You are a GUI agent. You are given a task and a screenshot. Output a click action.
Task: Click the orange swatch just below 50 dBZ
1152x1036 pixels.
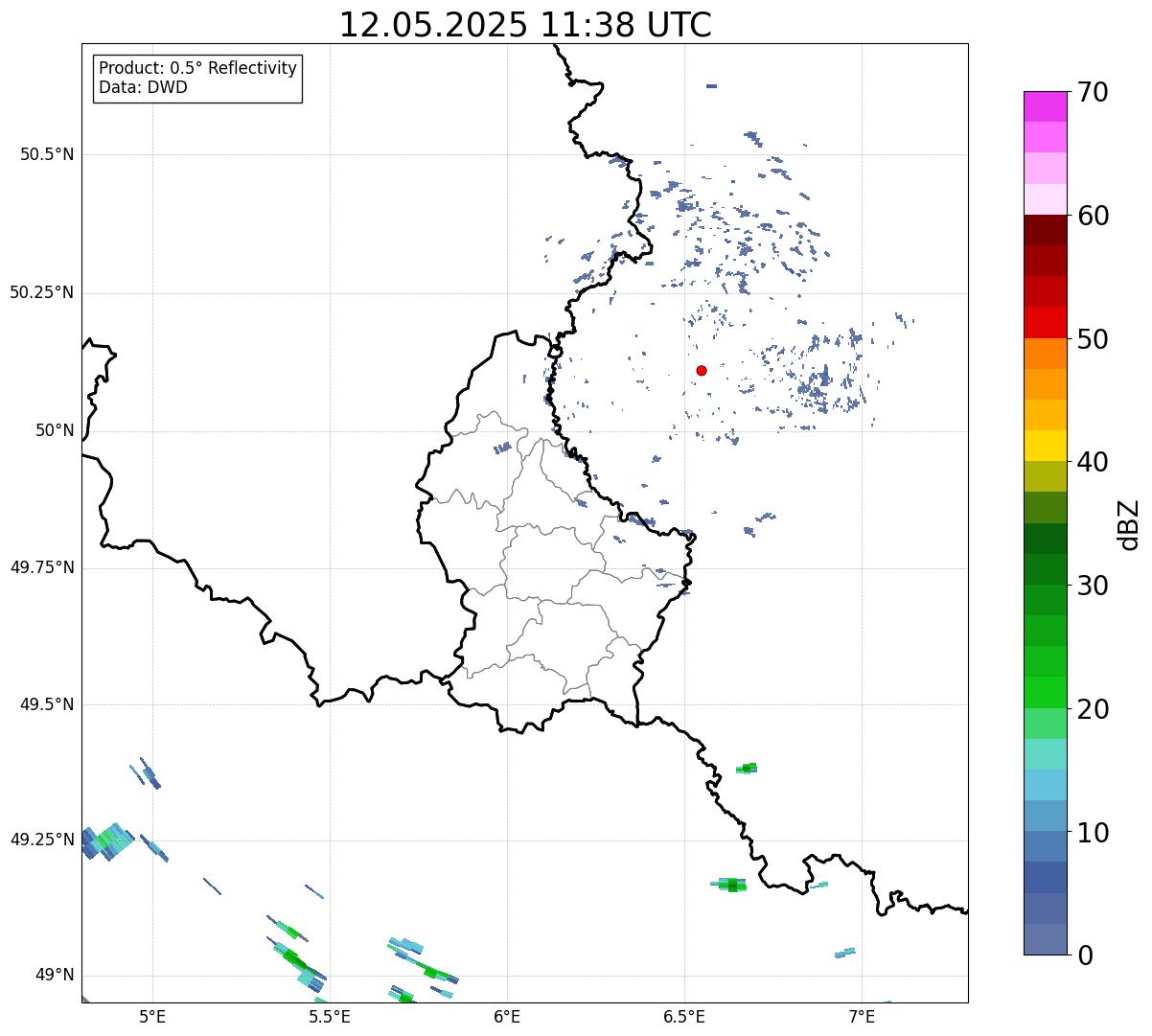[1046, 354]
